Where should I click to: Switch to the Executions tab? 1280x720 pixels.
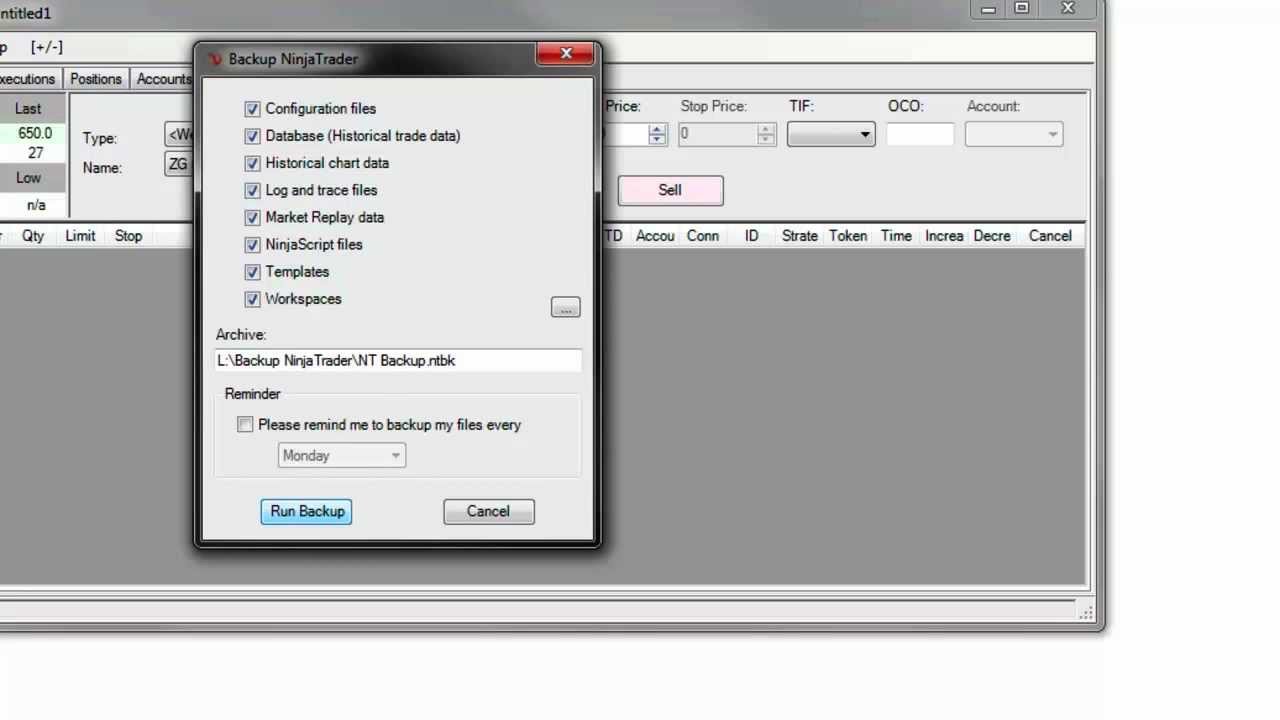(28, 79)
